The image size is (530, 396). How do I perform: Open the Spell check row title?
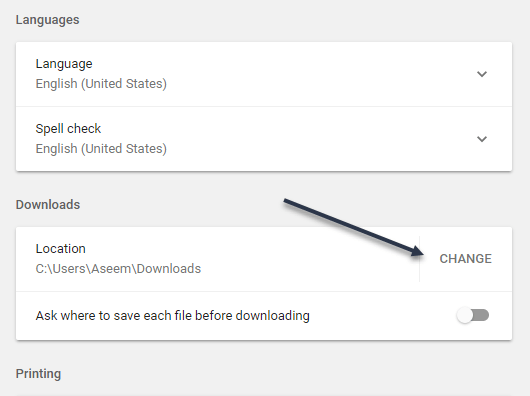[x=68, y=129]
